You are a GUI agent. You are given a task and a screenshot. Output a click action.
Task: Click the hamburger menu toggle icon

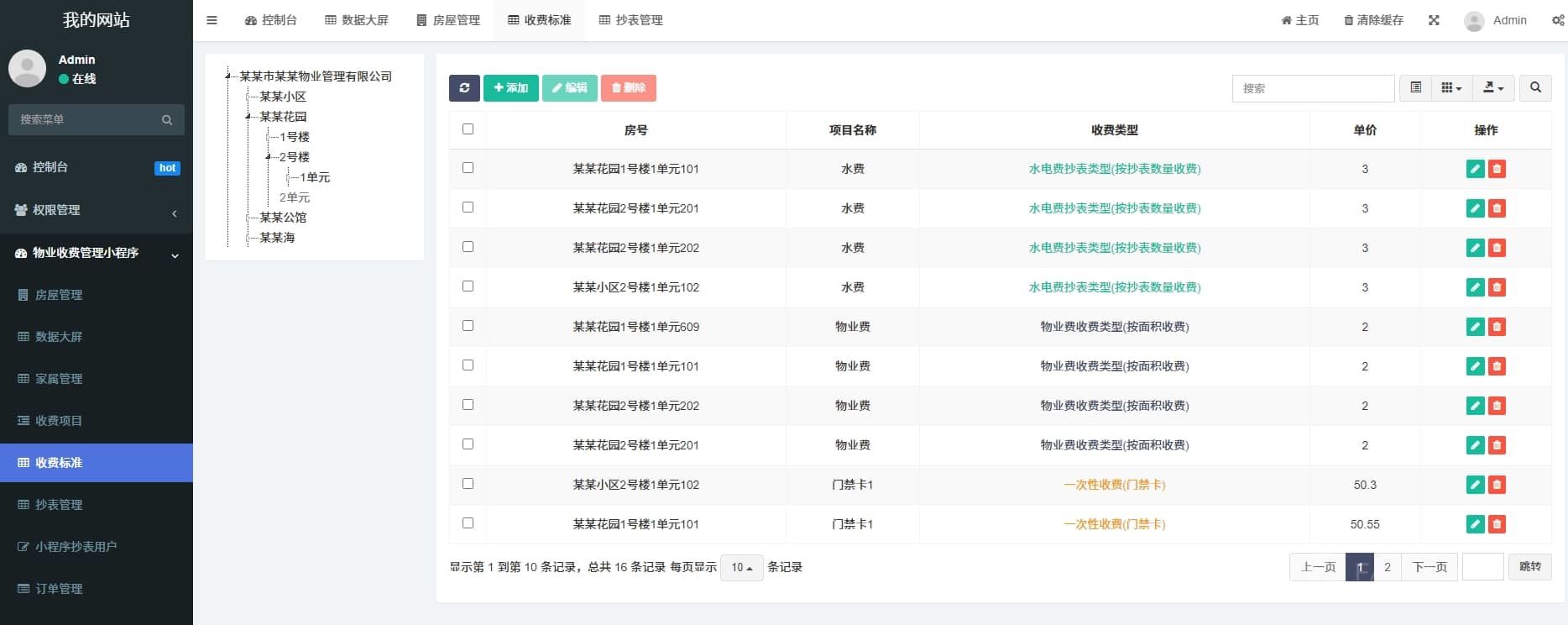click(212, 20)
